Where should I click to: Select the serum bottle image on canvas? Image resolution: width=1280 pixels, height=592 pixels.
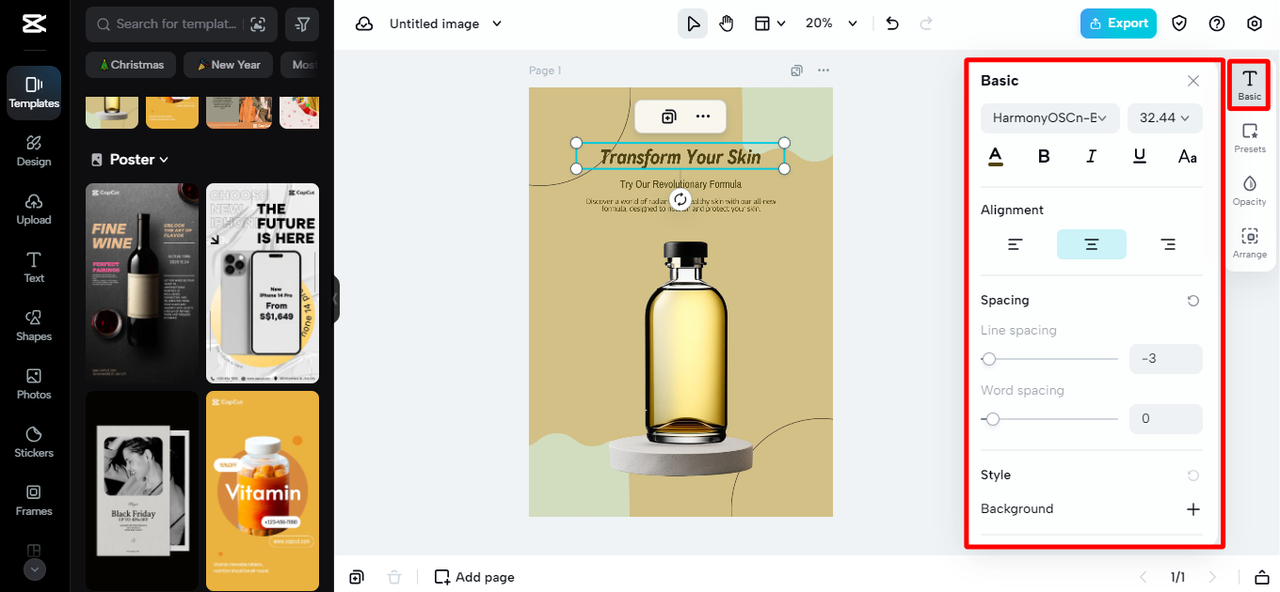pyautogui.click(x=687, y=343)
